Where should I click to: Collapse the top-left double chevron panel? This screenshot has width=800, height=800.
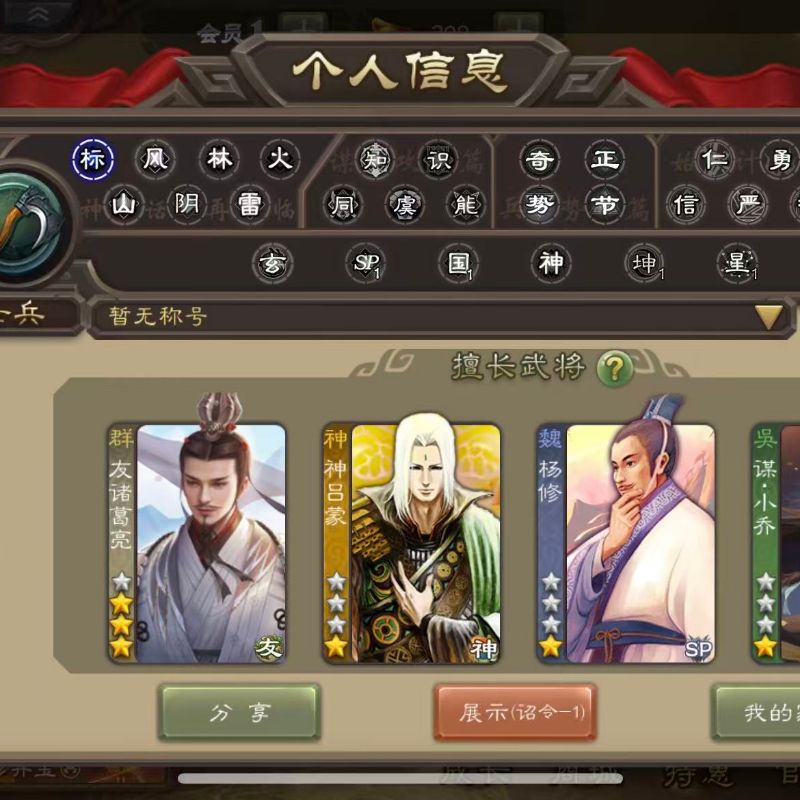coord(37,15)
